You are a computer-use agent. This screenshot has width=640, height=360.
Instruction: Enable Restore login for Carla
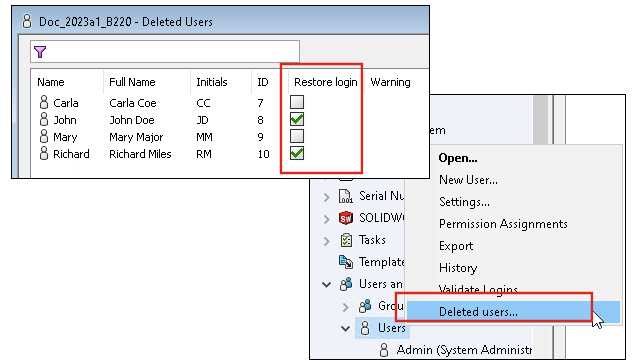click(x=297, y=102)
